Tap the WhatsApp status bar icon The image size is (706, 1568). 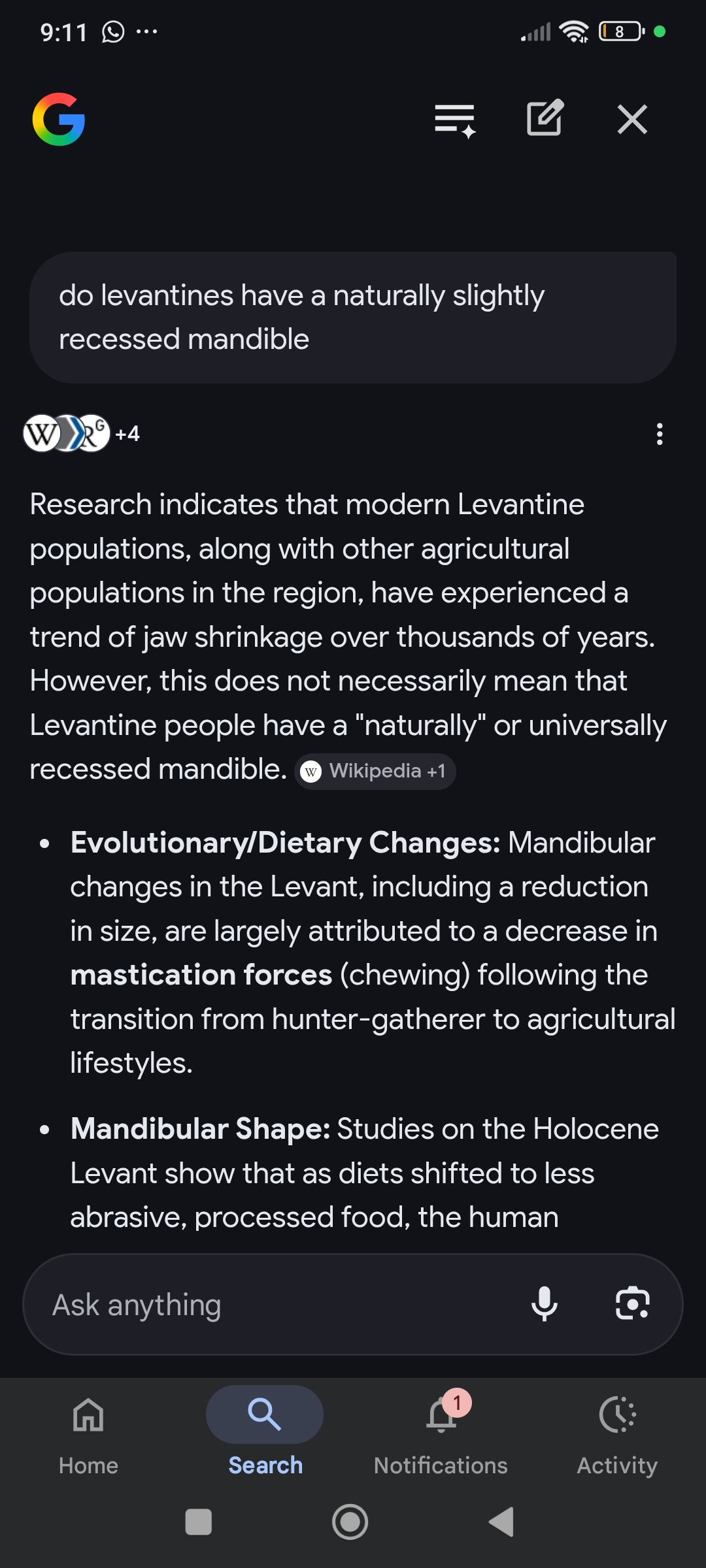(113, 31)
